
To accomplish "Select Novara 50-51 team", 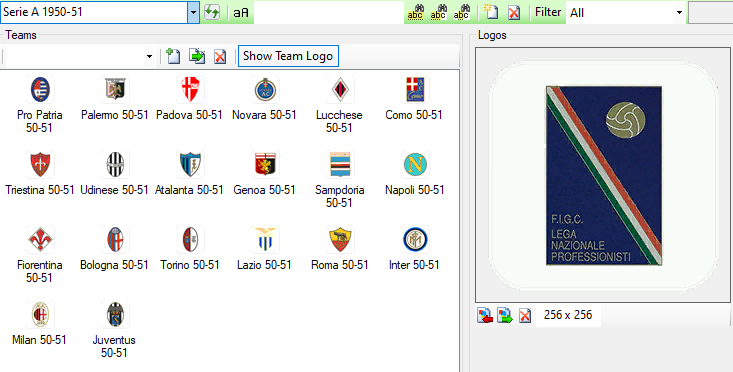I will point(264,99).
